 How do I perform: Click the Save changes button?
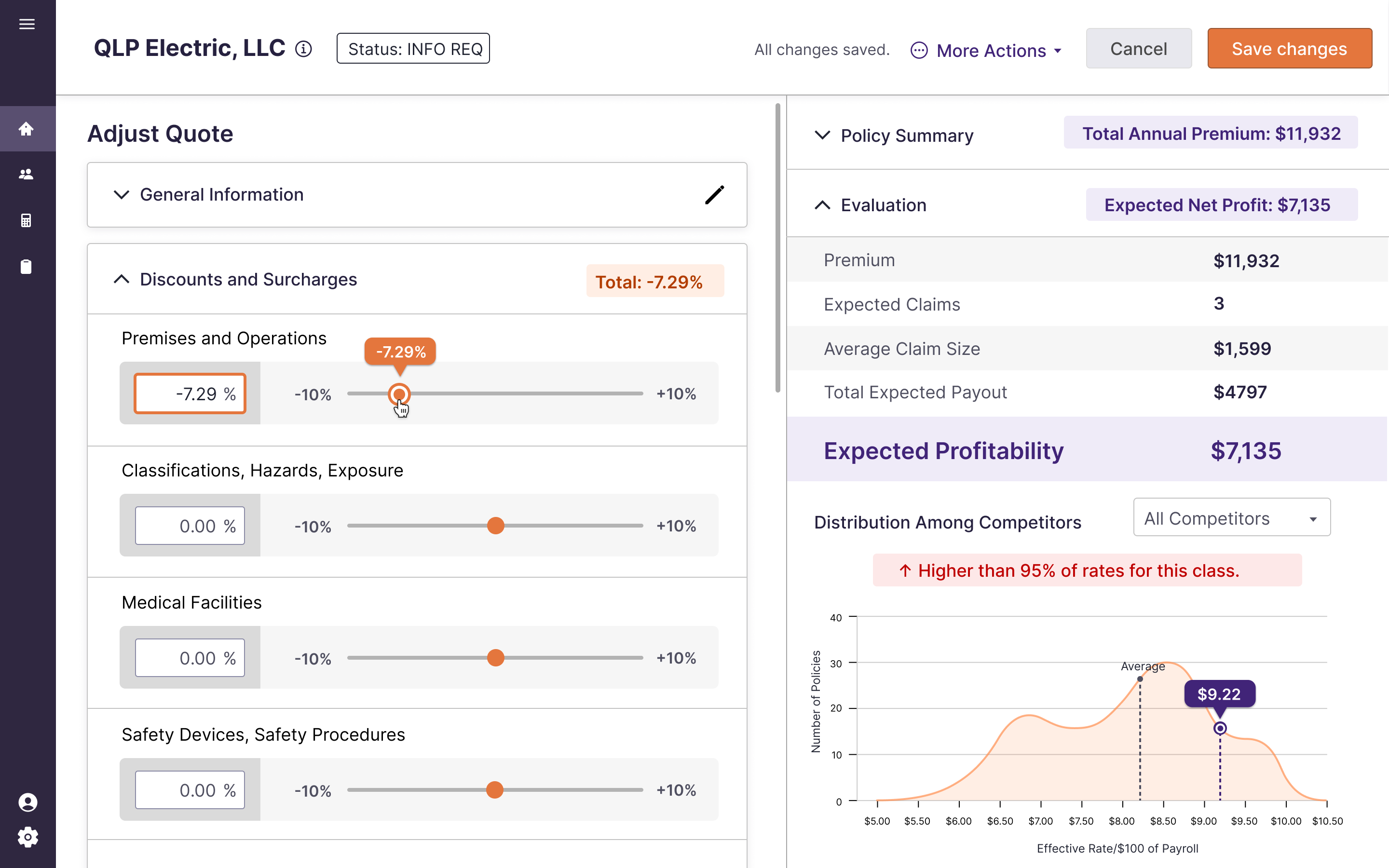point(1289,49)
